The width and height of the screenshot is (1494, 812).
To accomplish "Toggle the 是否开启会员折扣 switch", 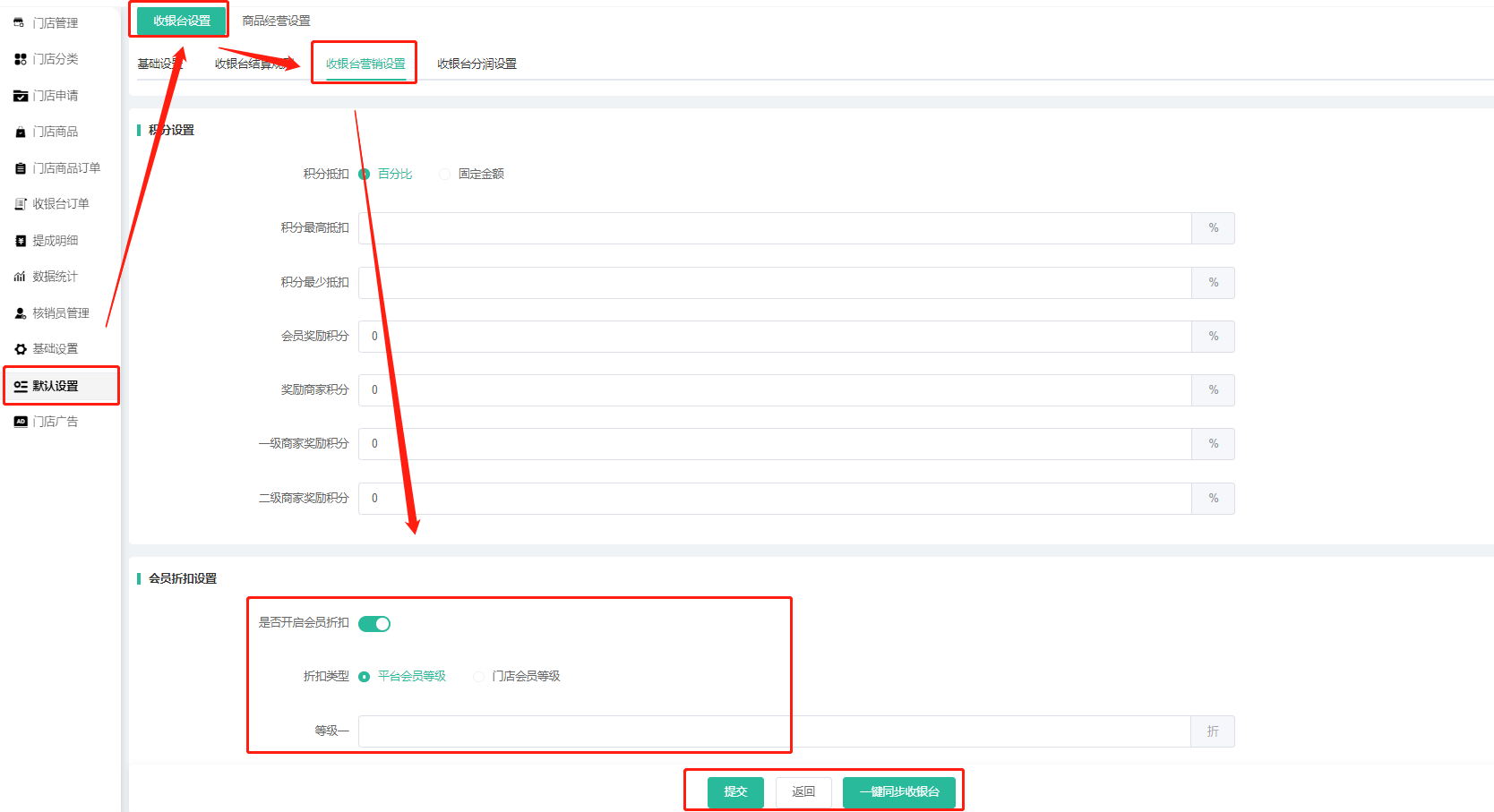I will coord(374,624).
